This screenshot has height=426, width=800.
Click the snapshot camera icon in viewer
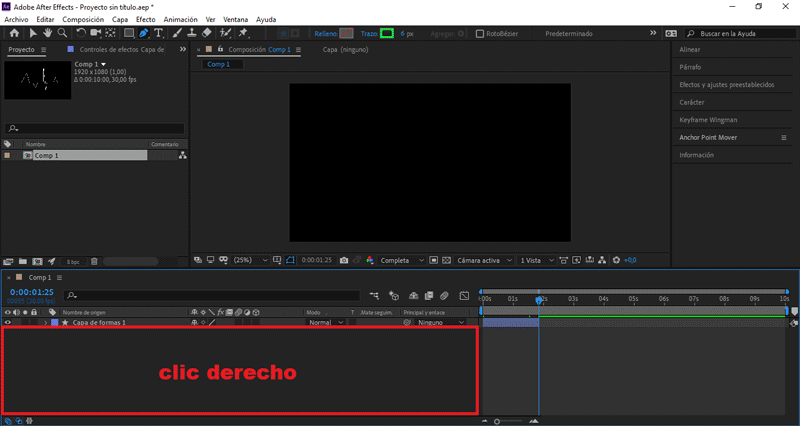coord(344,260)
